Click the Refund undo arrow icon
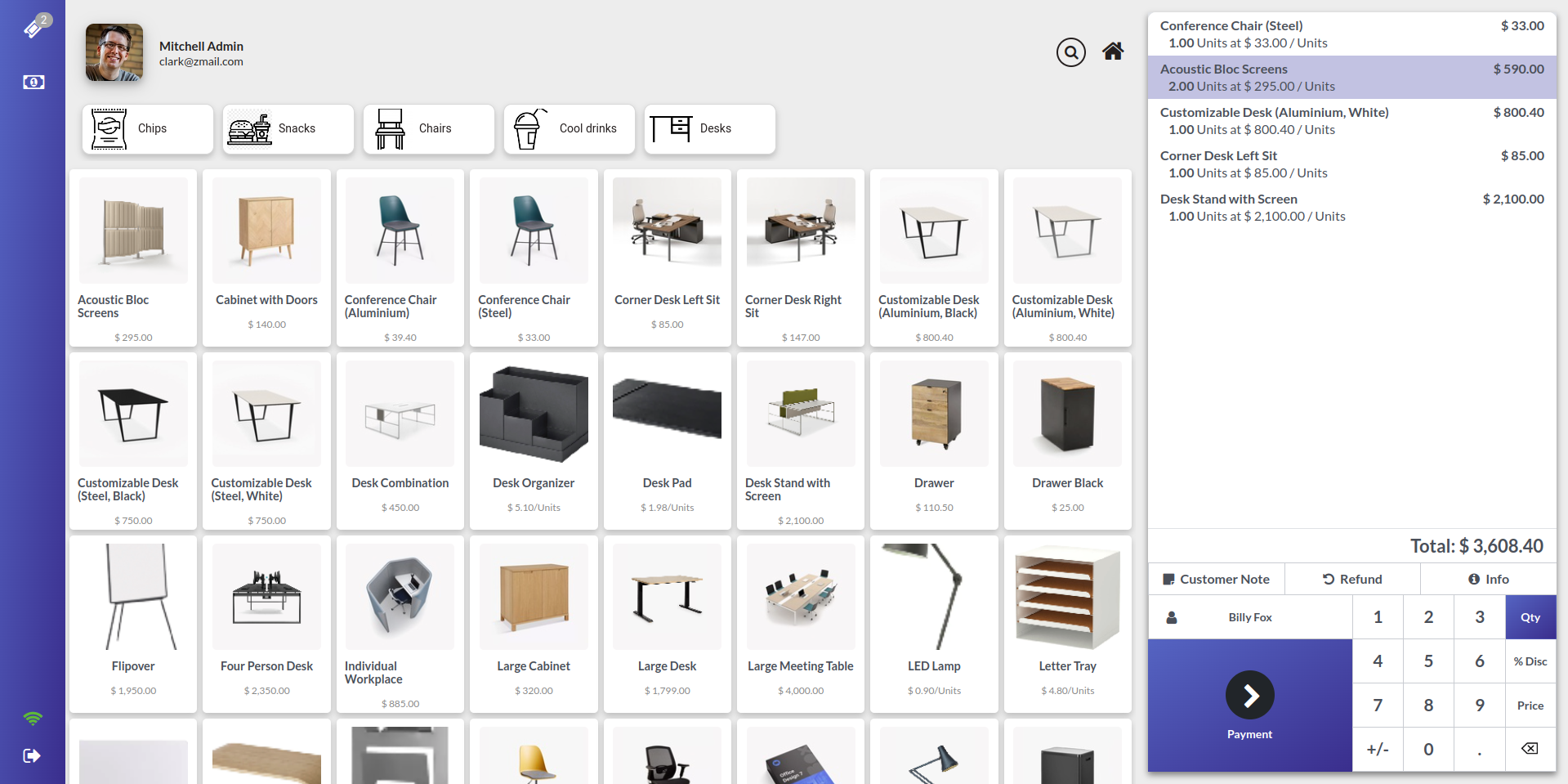1568x784 pixels. click(1329, 579)
